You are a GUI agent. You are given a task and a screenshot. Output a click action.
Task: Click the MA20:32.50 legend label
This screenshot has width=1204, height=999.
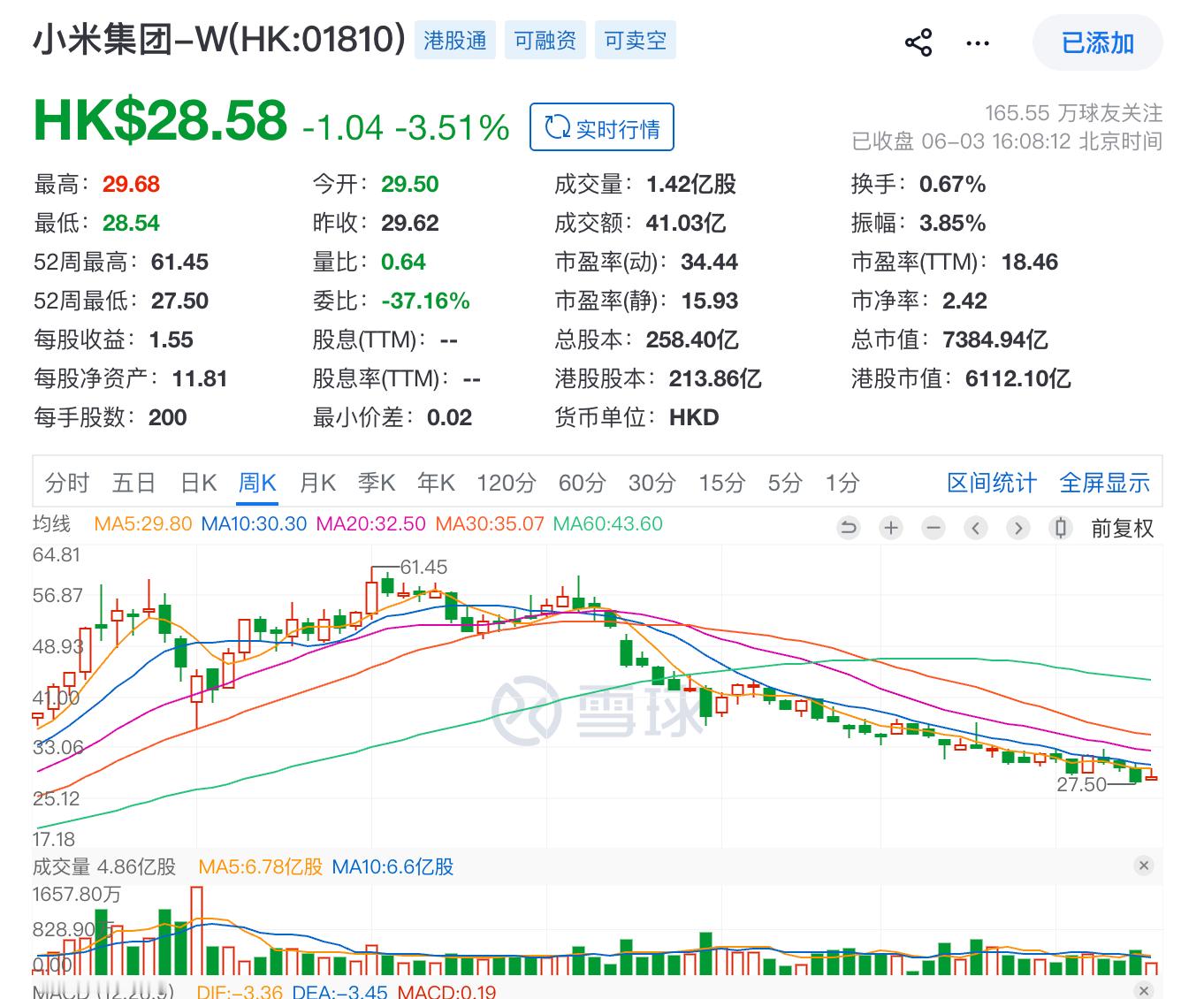371,523
